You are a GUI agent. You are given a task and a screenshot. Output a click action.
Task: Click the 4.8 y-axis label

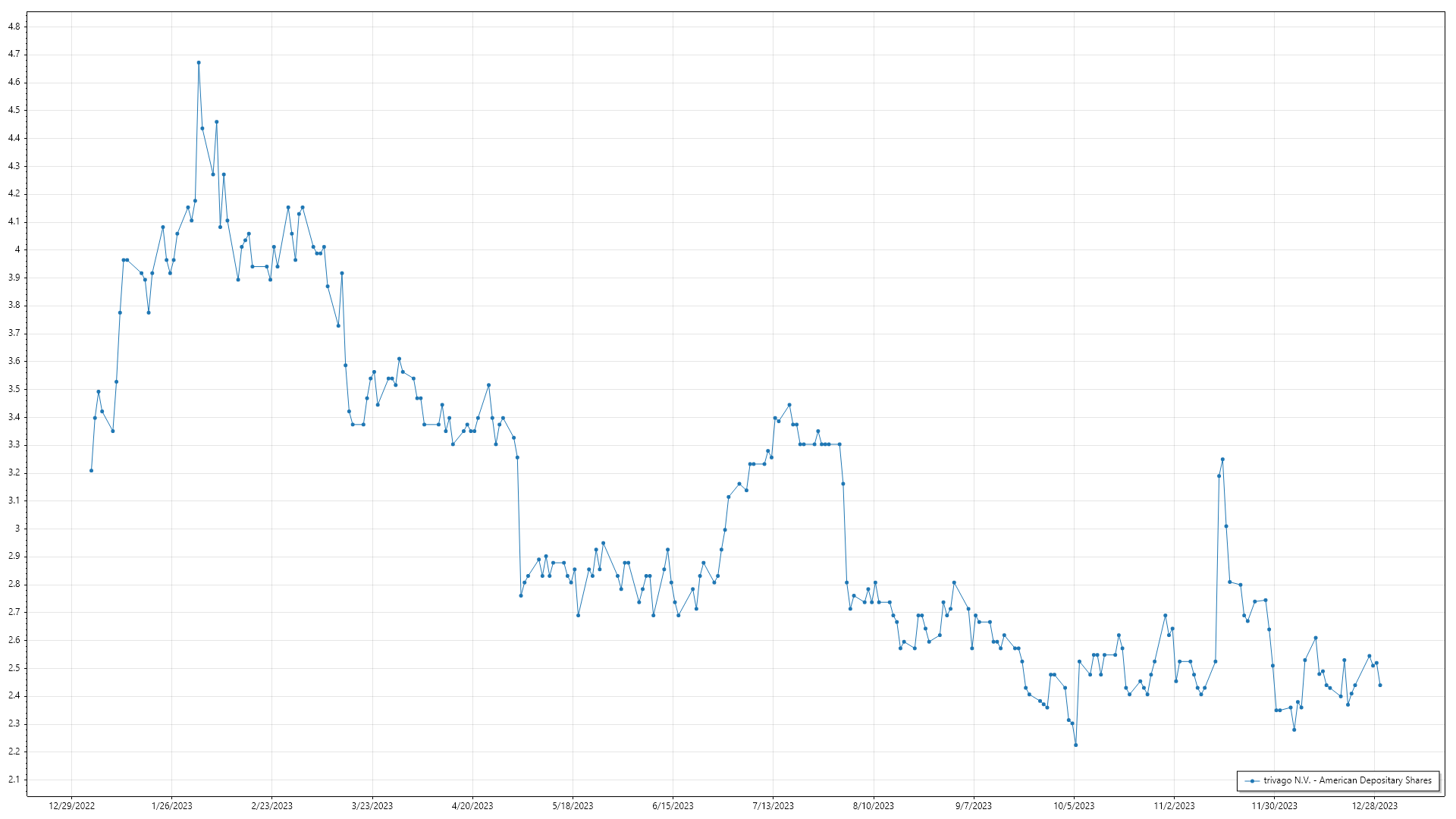tap(14, 27)
